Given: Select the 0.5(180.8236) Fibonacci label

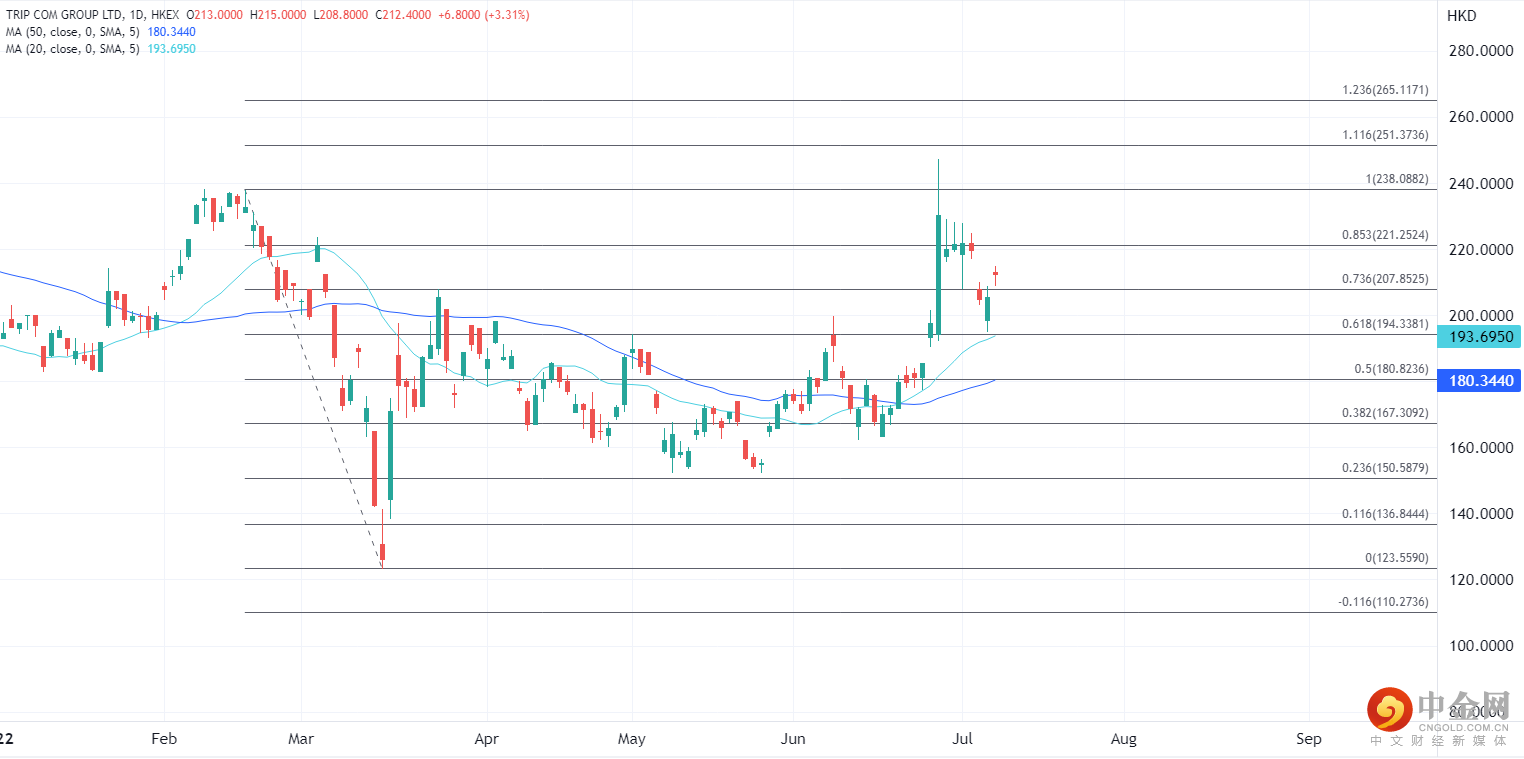Looking at the screenshot, I should [x=1391, y=369].
